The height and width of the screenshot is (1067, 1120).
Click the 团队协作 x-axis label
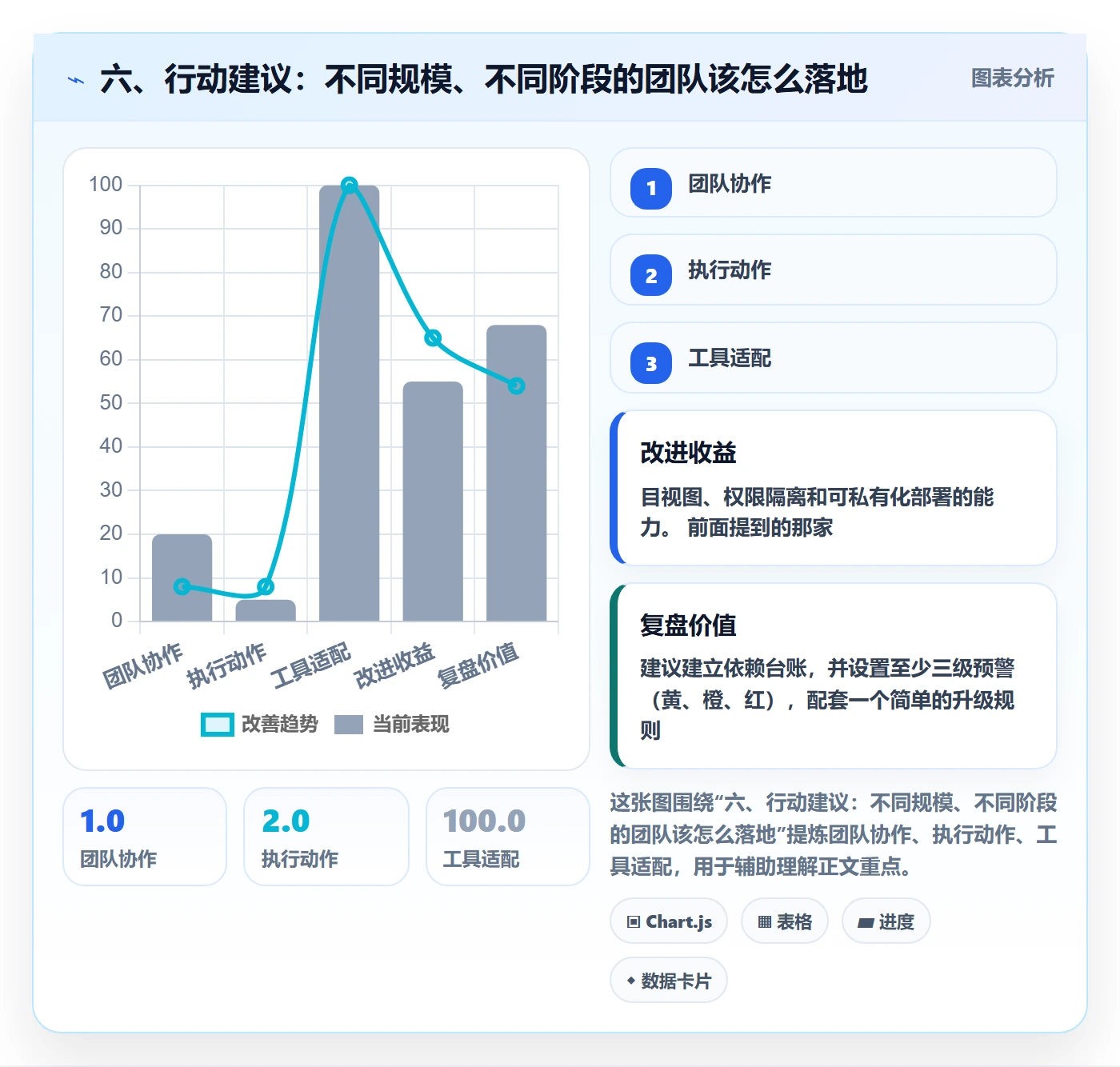pyautogui.click(x=143, y=665)
